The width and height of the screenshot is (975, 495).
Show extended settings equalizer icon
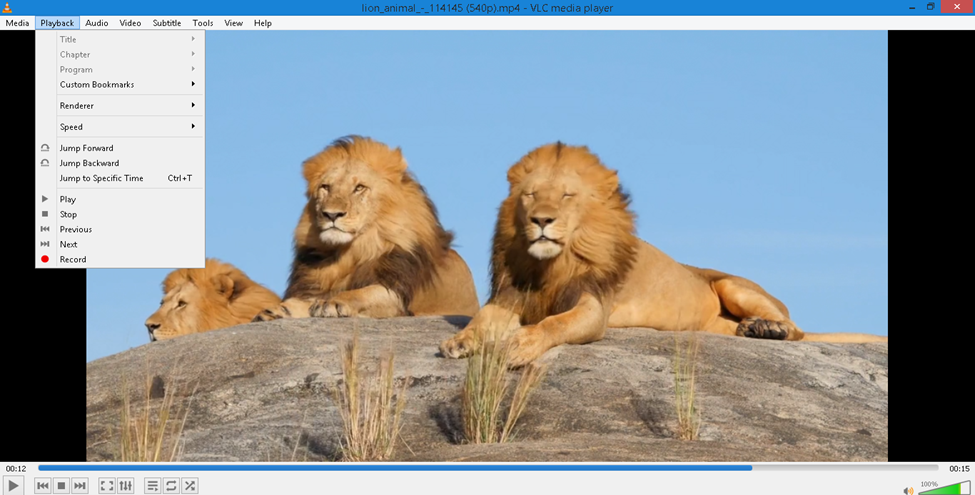pos(126,486)
